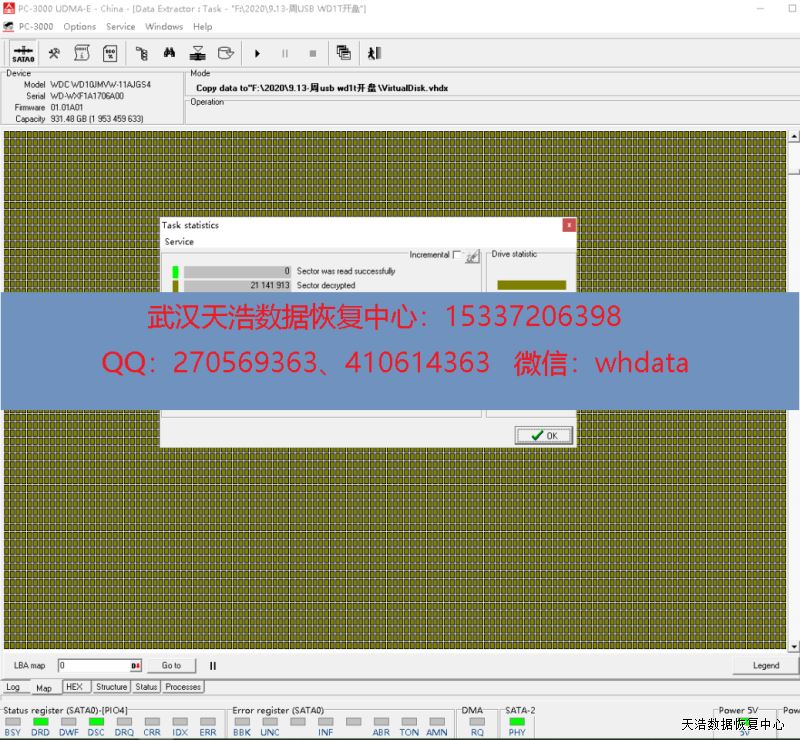800x740 pixels.
Task: Enable the Incremental checkbox
Action: pos(457,255)
